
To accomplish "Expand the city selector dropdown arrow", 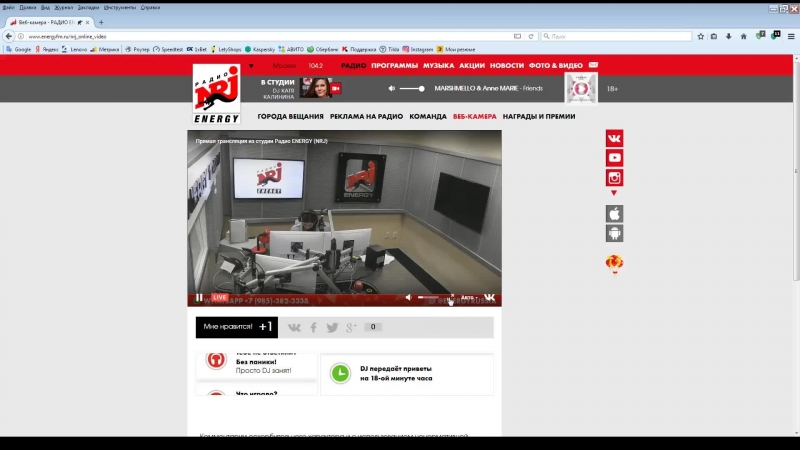I will pos(251,66).
